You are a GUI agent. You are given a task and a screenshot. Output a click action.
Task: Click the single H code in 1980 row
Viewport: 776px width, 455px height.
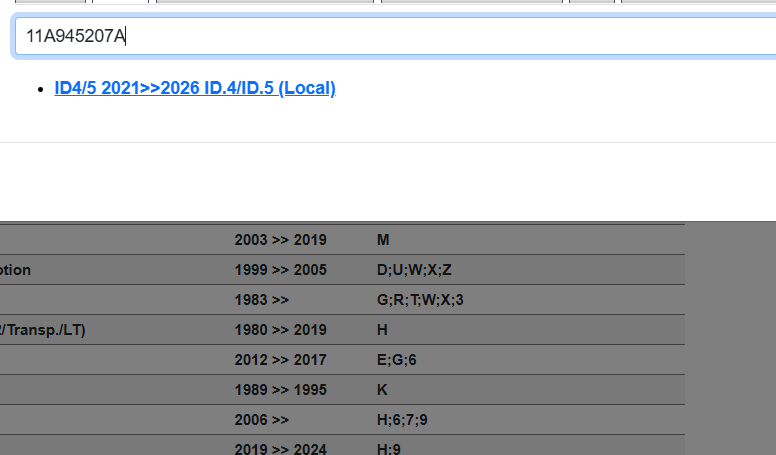382,330
